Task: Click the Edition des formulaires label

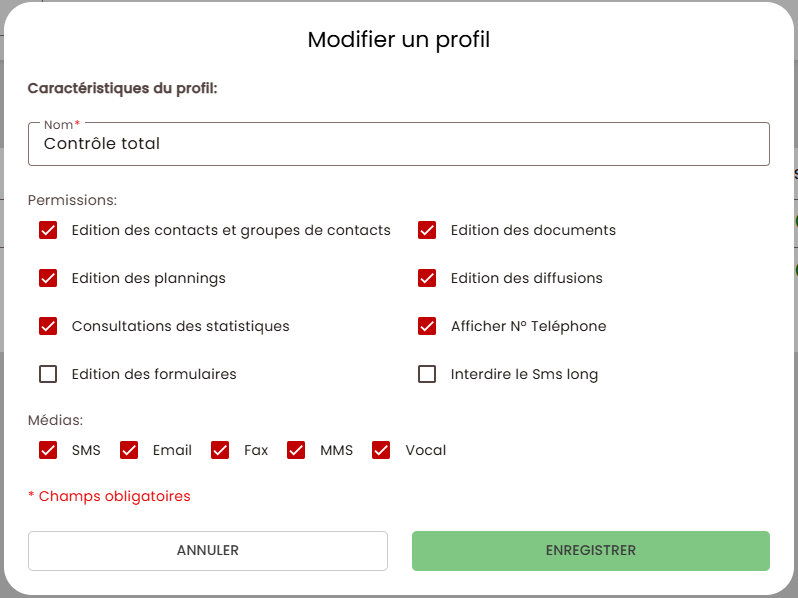Action: 154,374
